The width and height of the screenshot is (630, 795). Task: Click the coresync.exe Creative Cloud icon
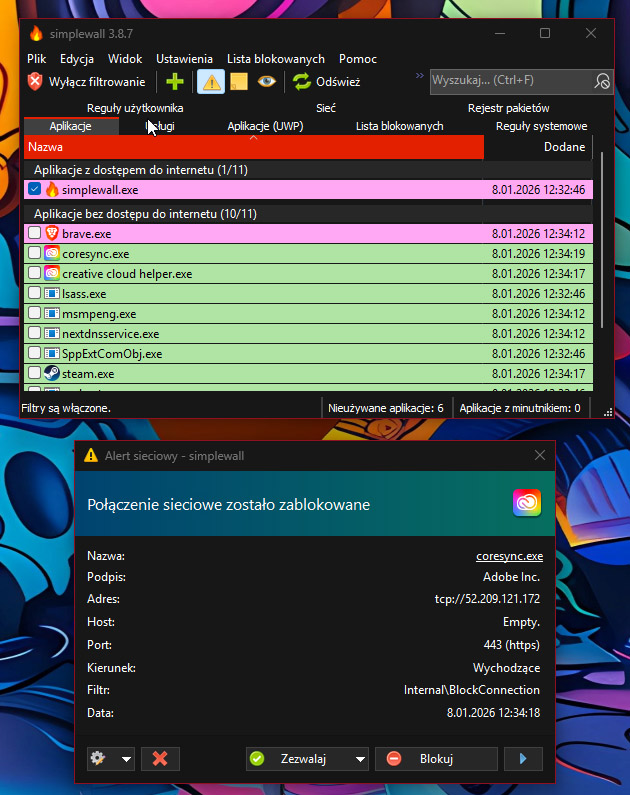52,253
